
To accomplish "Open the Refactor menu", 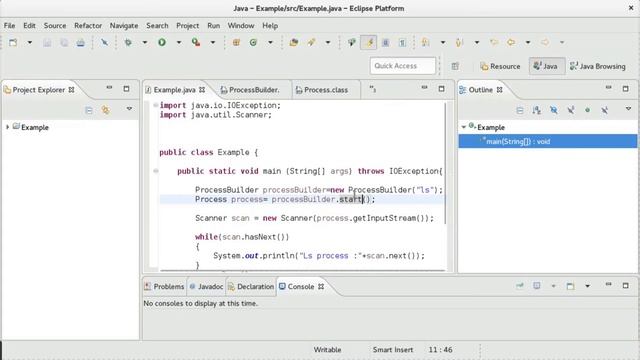I will (x=88, y=25).
